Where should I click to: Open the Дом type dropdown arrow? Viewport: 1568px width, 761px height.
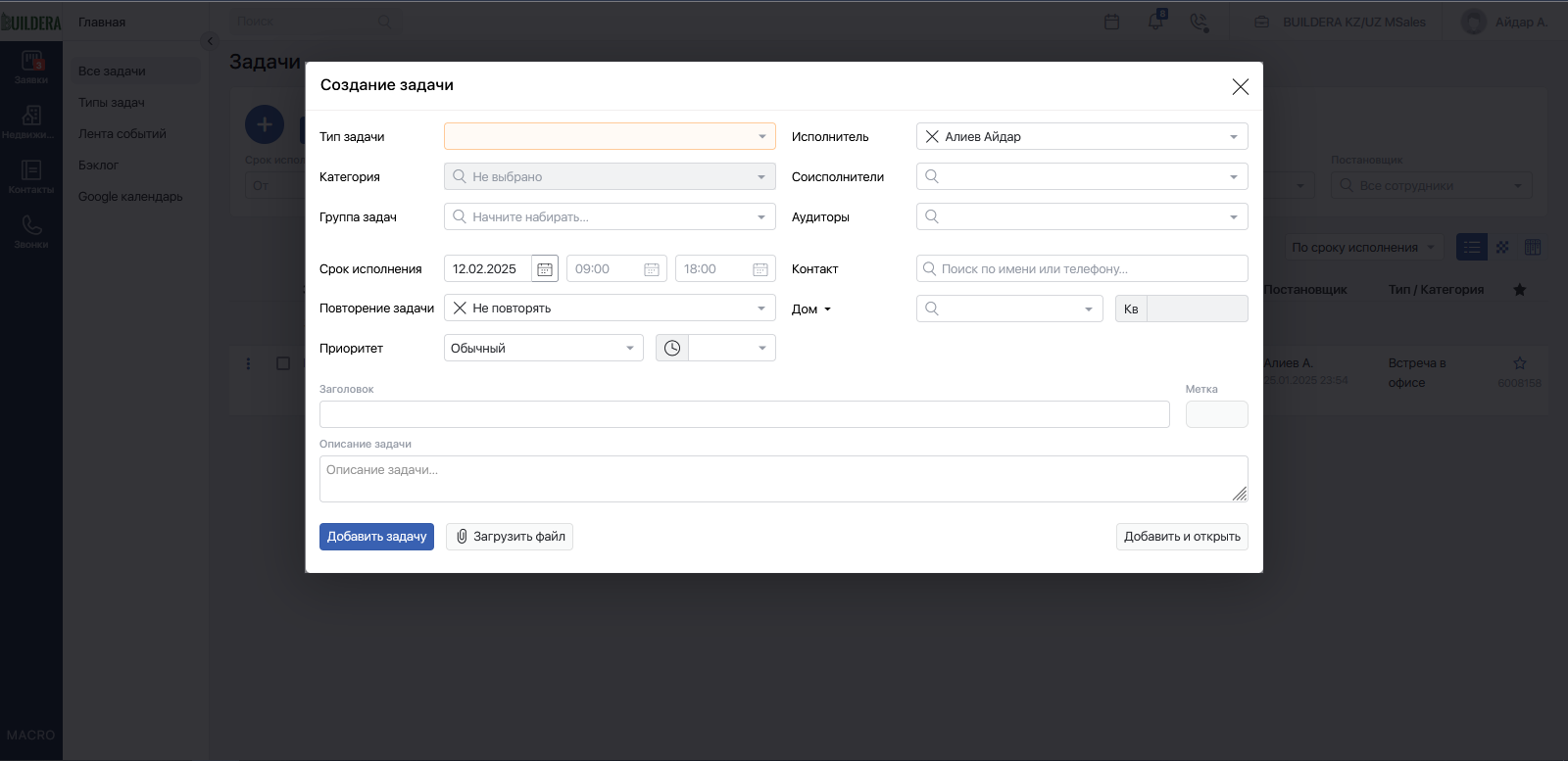pyautogui.click(x=827, y=309)
